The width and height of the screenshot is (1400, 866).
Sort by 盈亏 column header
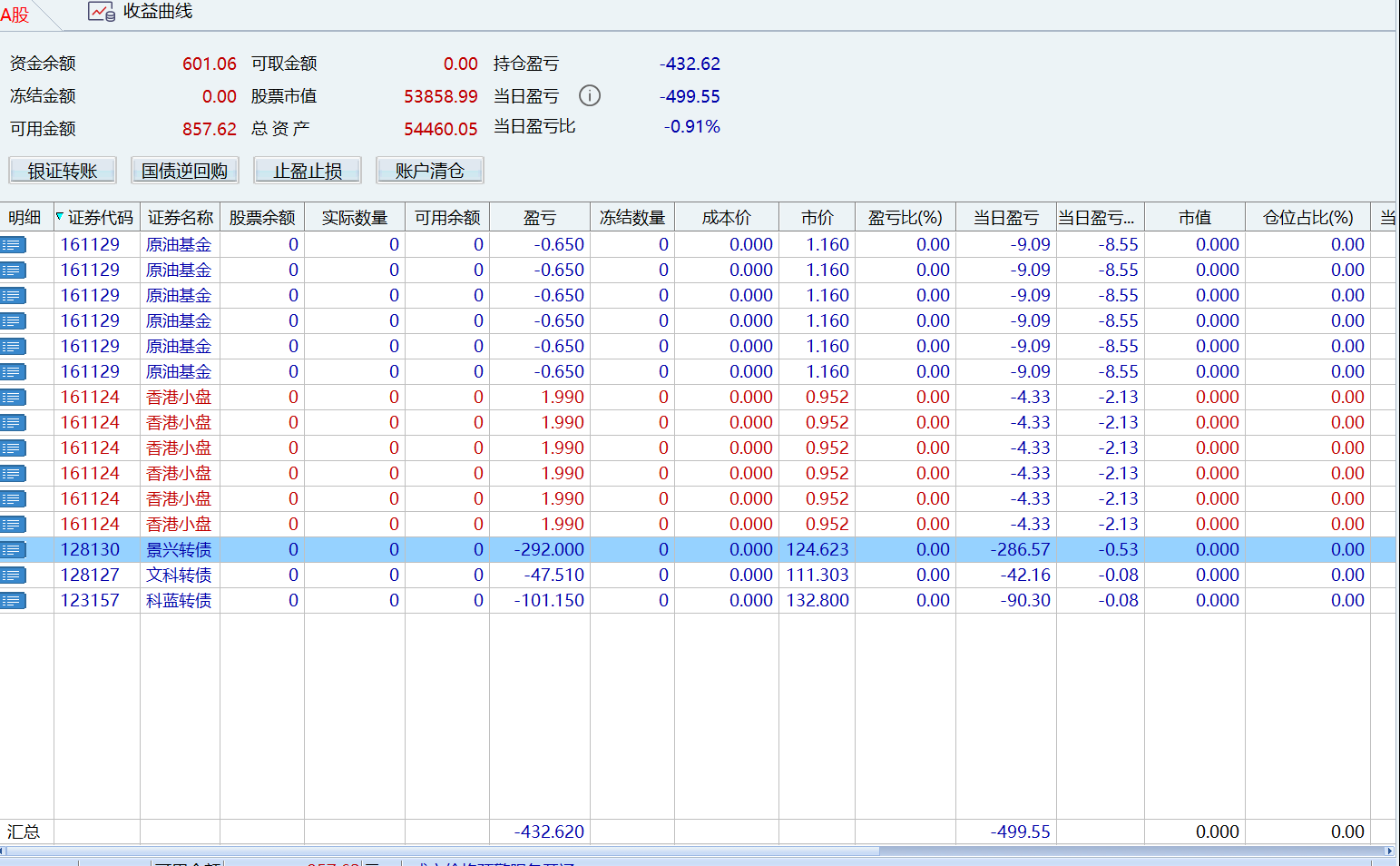(539, 218)
